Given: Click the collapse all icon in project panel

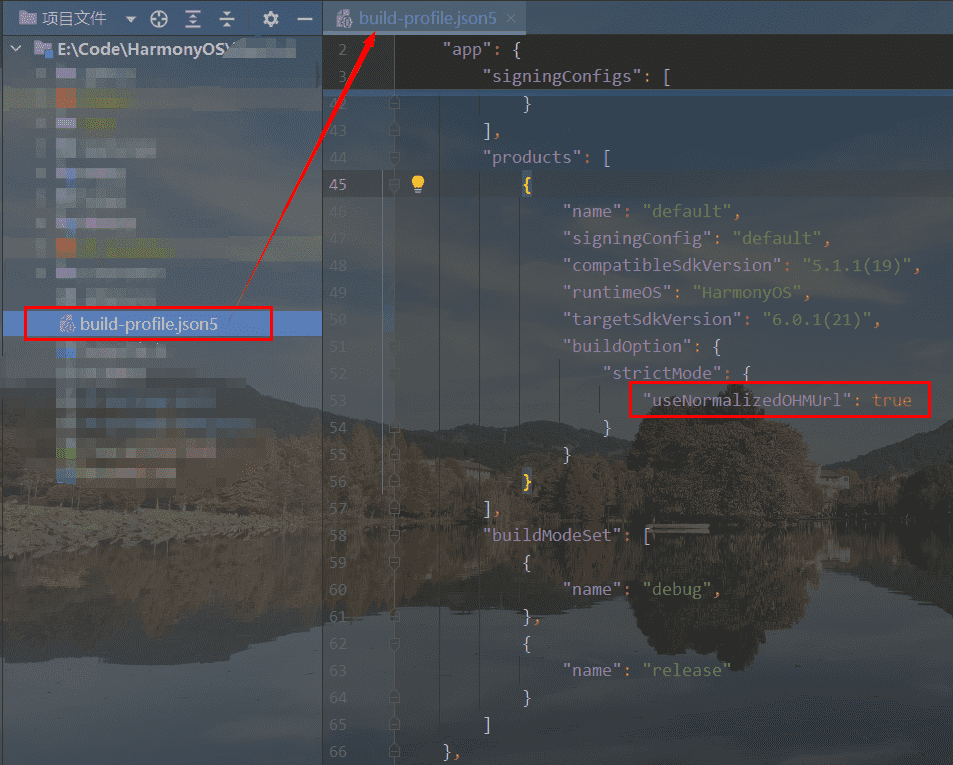Looking at the screenshot, I should (x=227, y=19).
